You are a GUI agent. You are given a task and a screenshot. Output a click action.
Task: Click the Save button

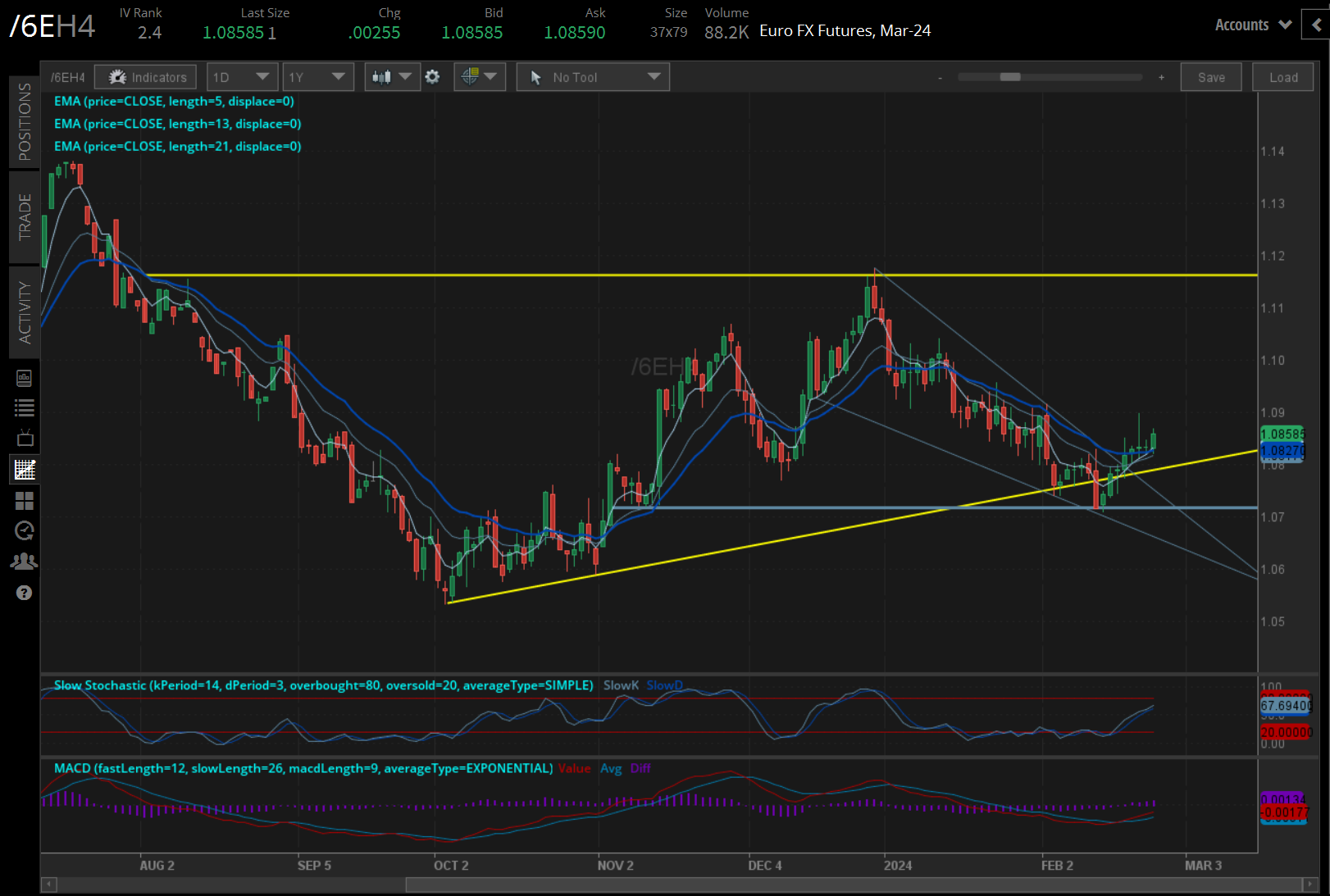1210,77
